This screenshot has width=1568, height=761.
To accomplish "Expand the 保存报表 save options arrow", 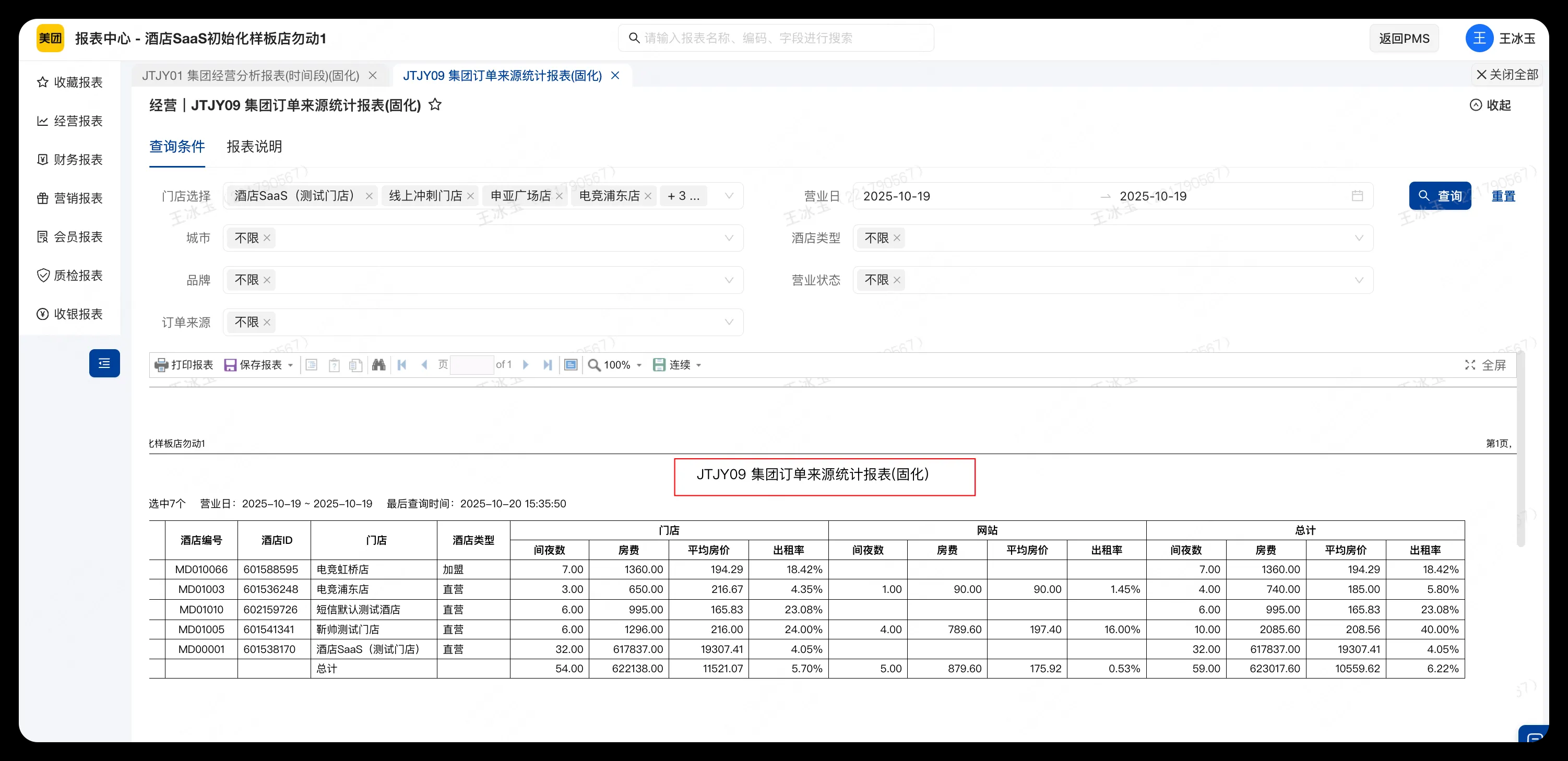I will [x=290, y=364].
